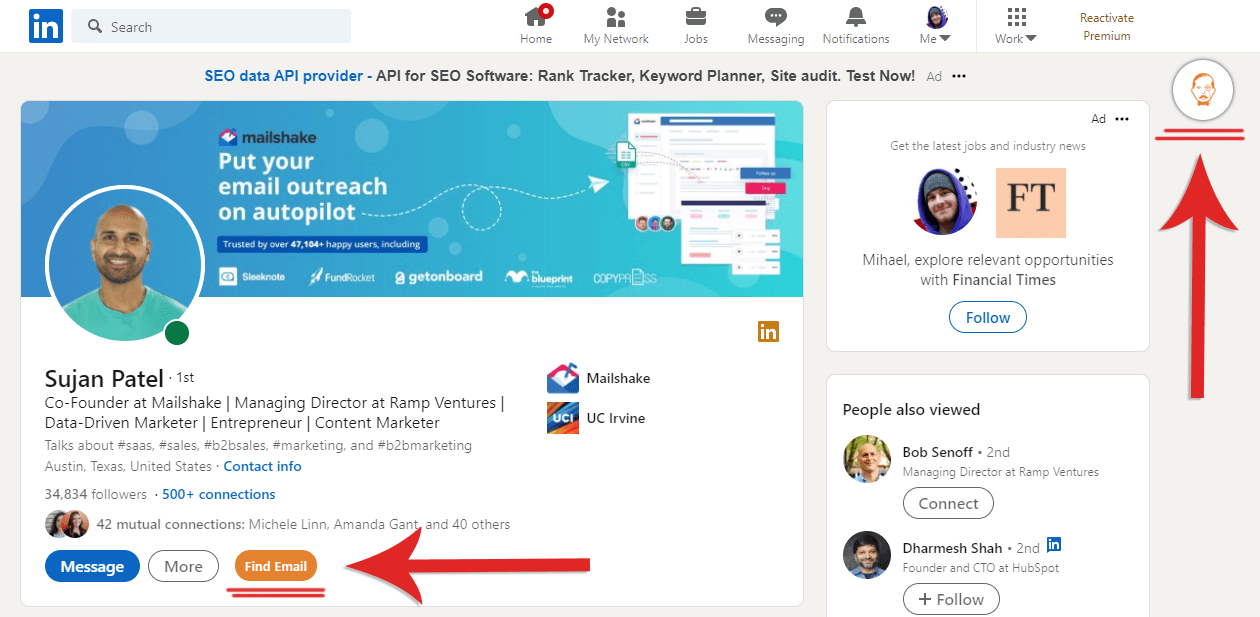The height and width of the screenshot is (617, 1260).
Task: Click Connect for Bob Senoff
Action: coord(948,503)
